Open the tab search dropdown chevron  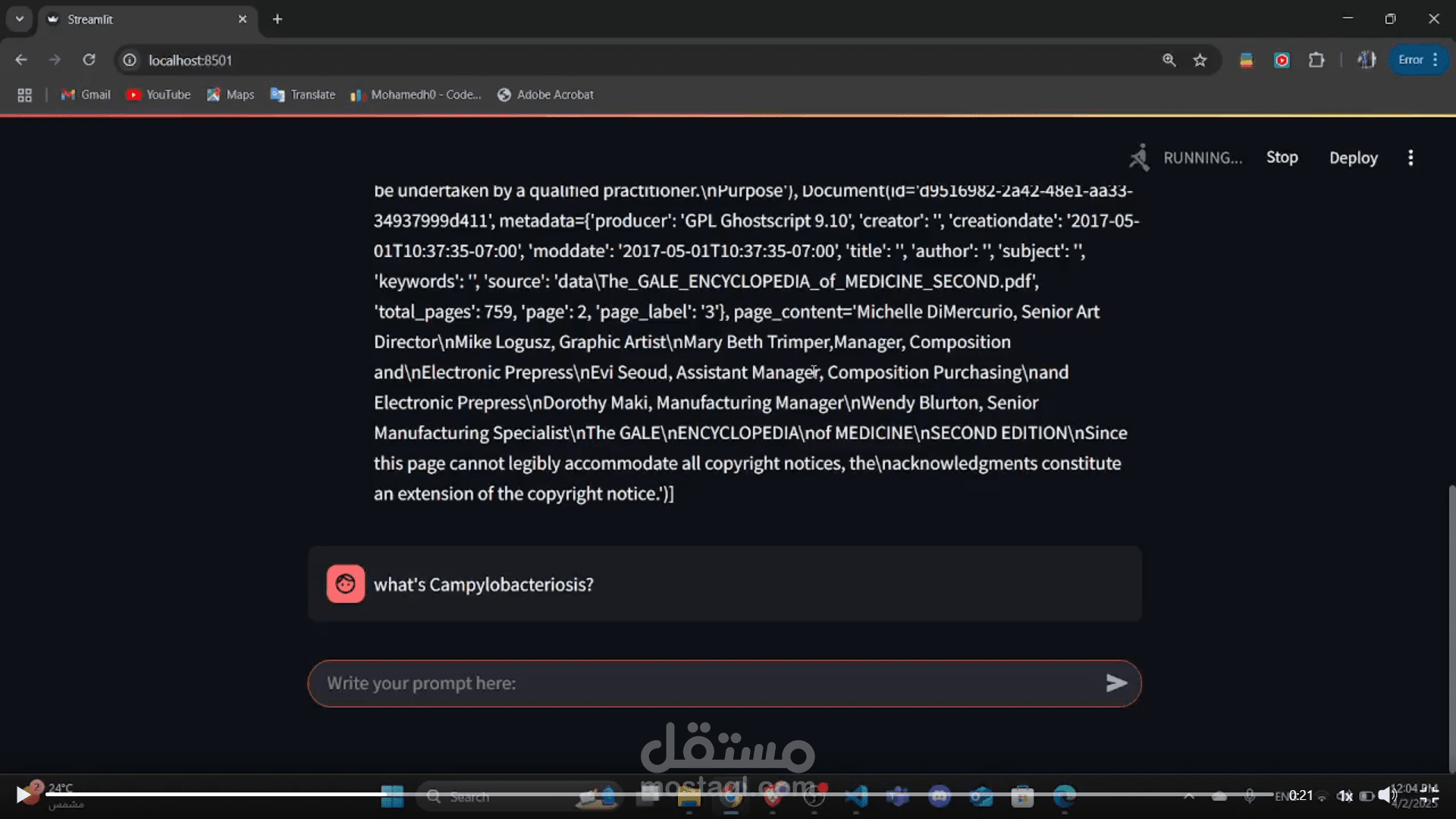pyautogui.click(x=20, y=19)
